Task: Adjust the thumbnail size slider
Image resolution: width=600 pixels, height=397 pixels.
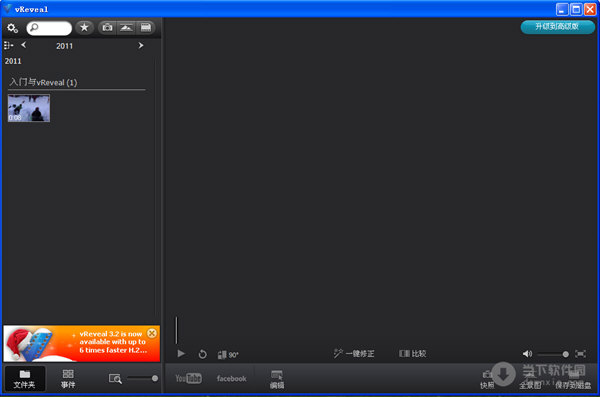Action: pos(142,378)
